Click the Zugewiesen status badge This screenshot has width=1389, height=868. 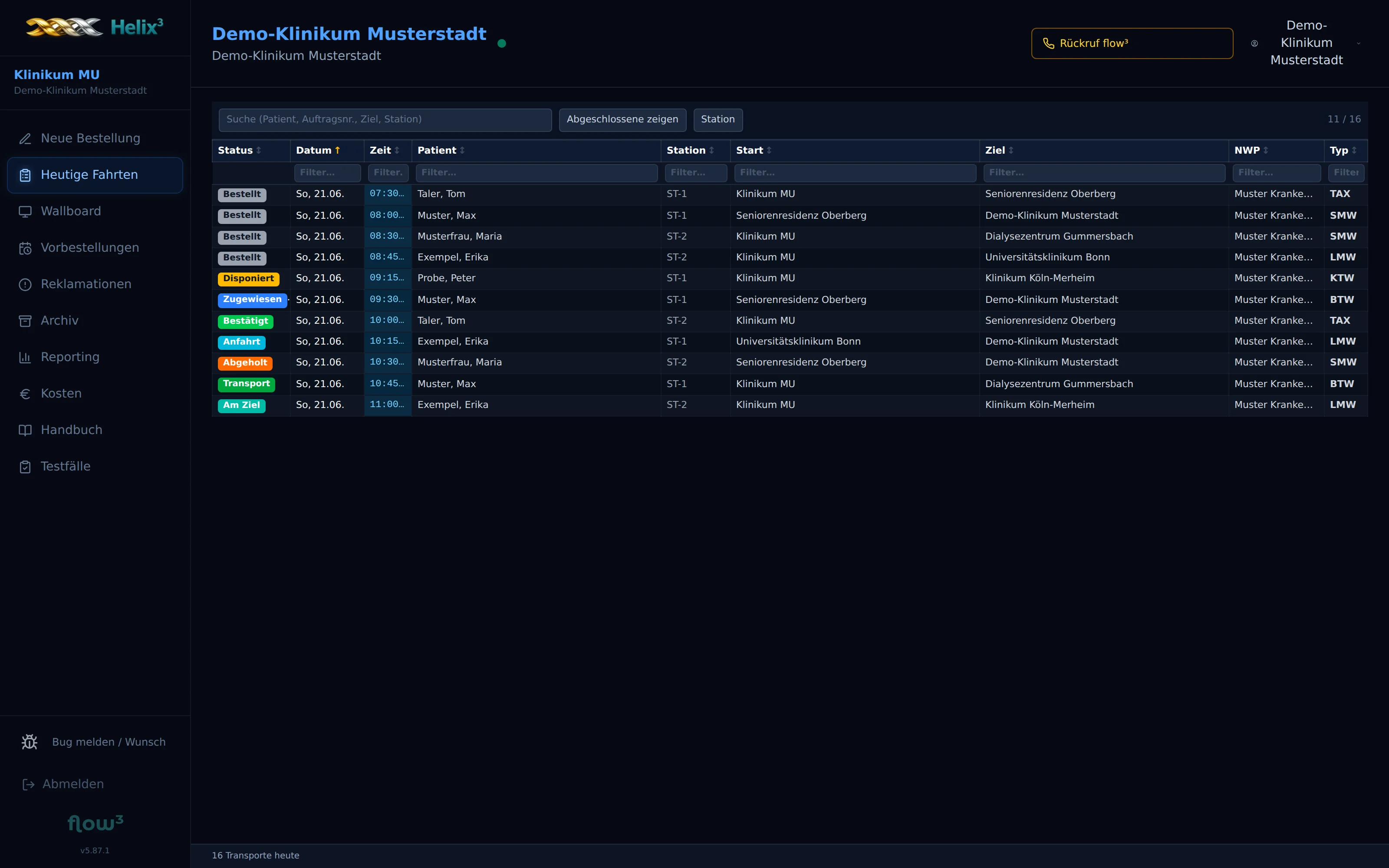click(253, 299)
